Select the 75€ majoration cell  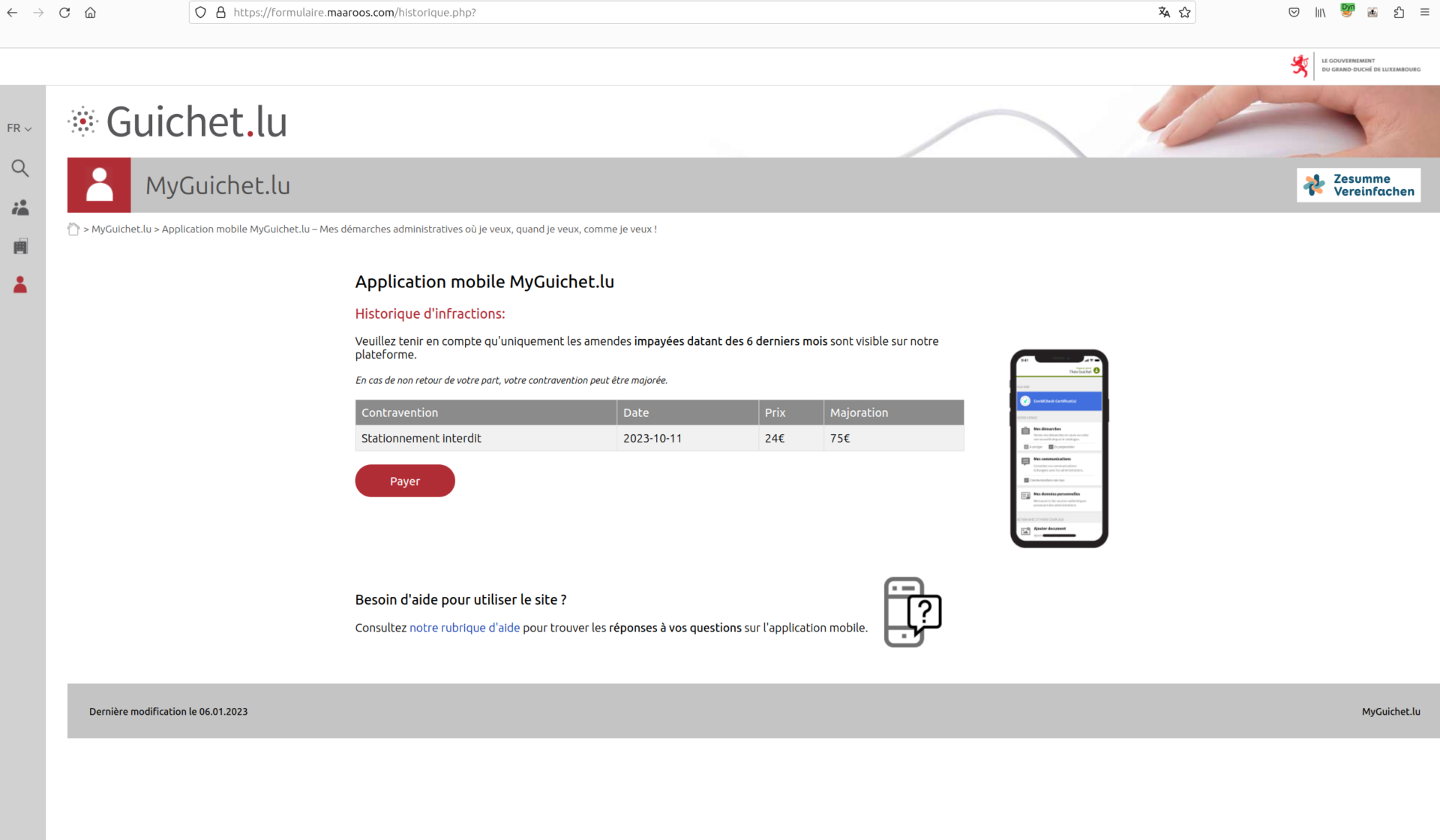[x=894, y=438]
